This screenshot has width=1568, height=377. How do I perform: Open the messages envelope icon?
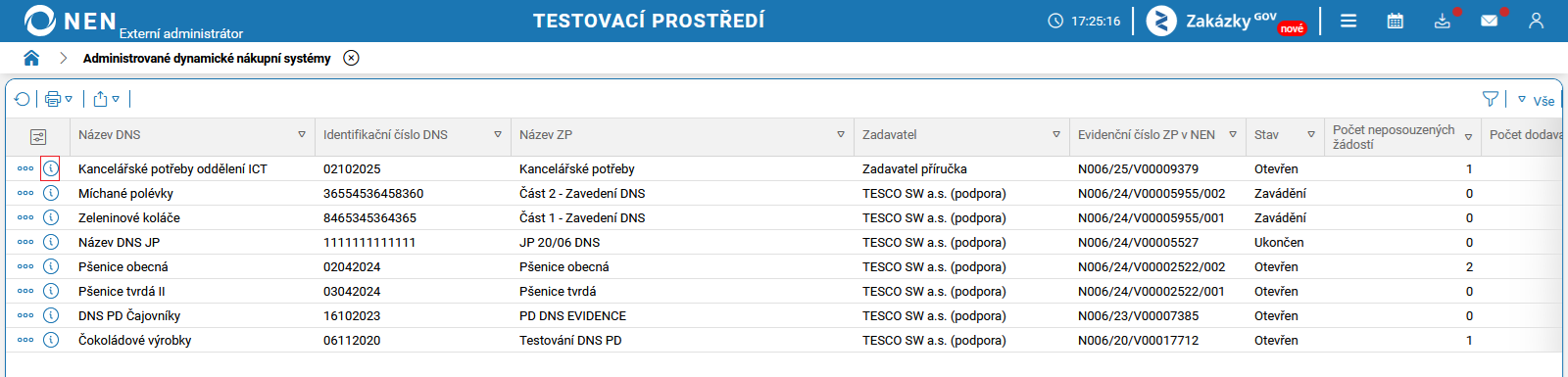1490,21
